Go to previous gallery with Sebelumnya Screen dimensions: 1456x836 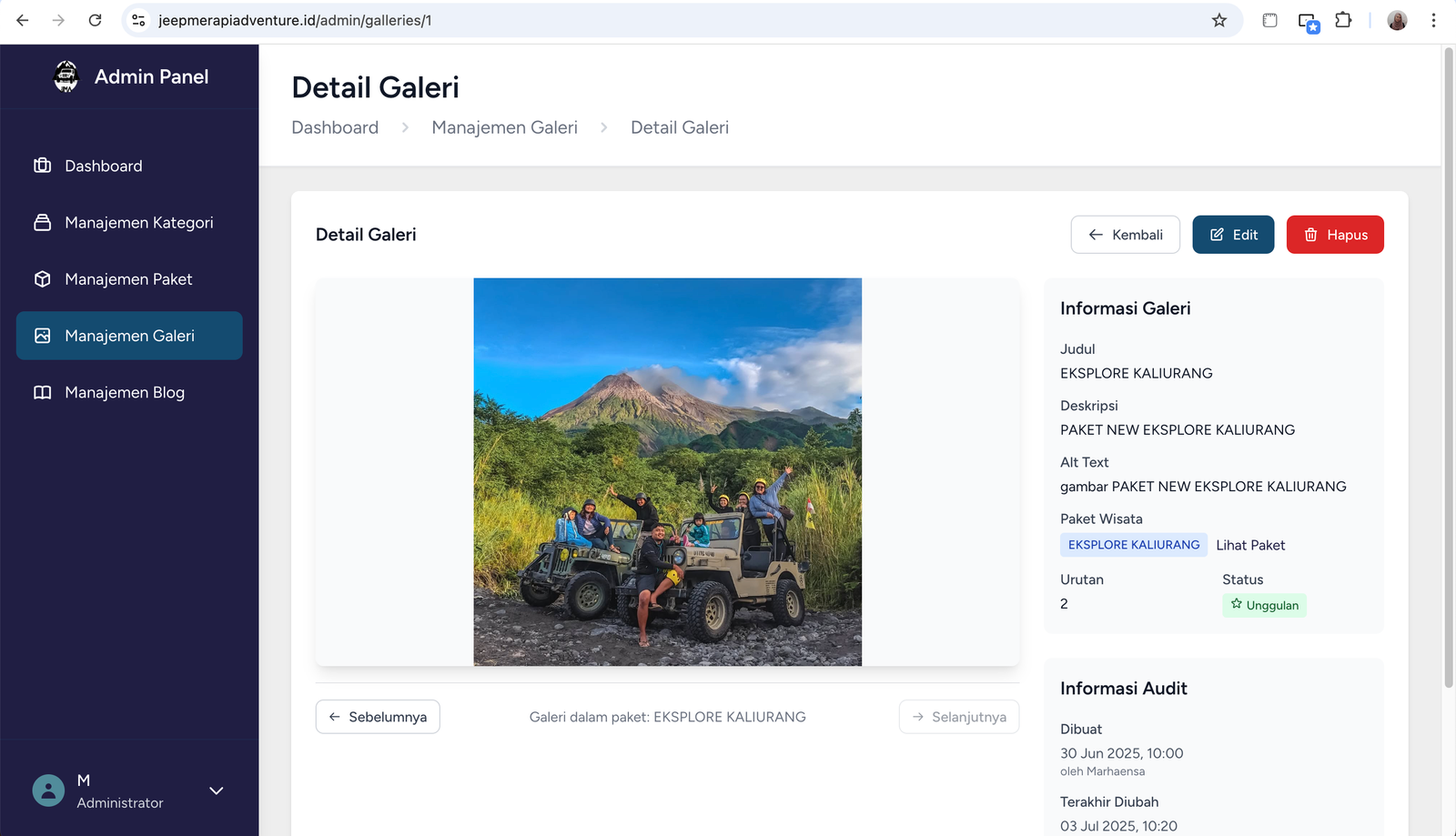tap(378, 717)
